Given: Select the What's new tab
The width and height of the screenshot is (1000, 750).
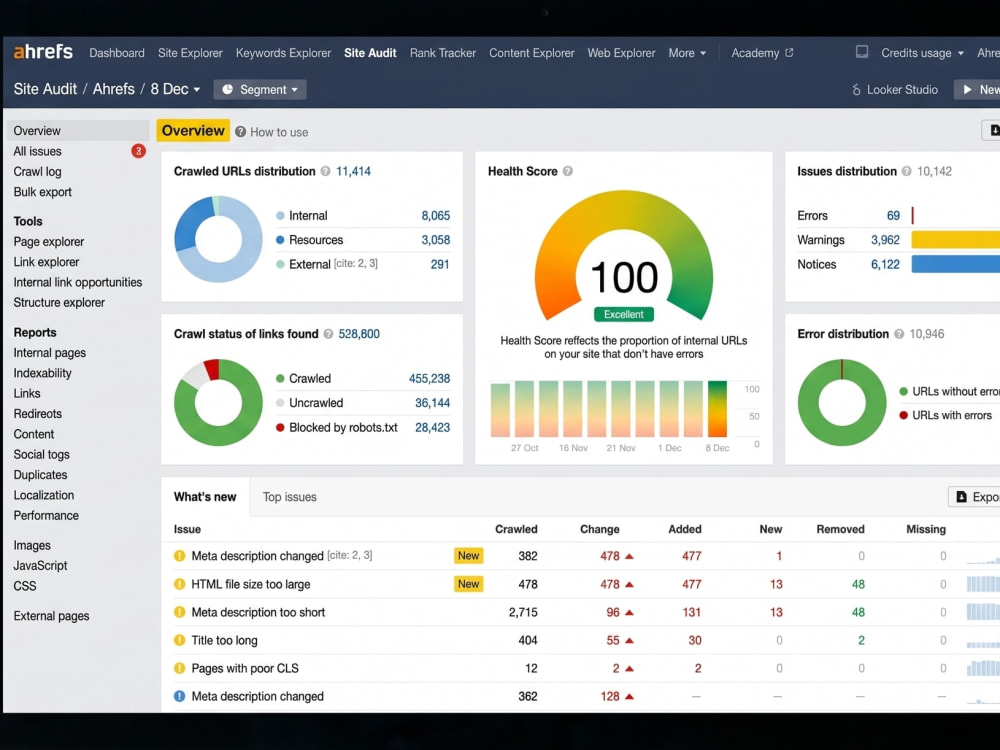Looking at the screenshot, I should [205, 497].
